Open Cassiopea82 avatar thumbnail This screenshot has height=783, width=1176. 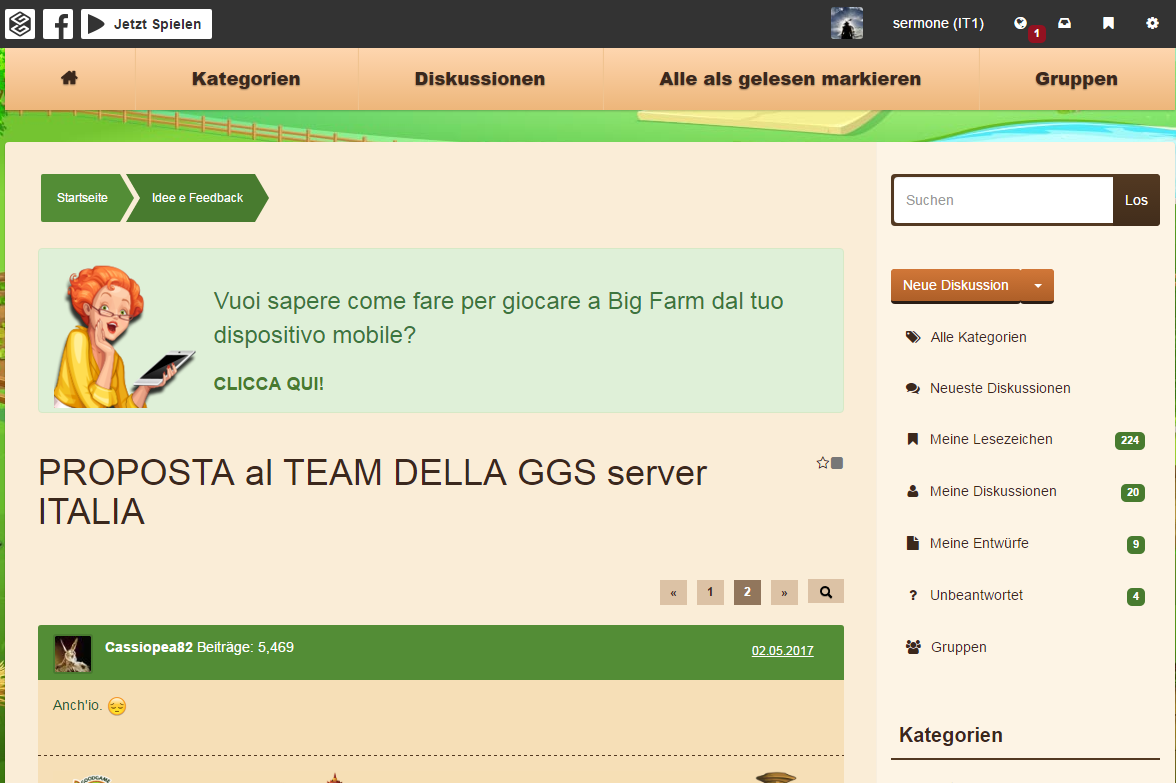click(x=73, y=654)
